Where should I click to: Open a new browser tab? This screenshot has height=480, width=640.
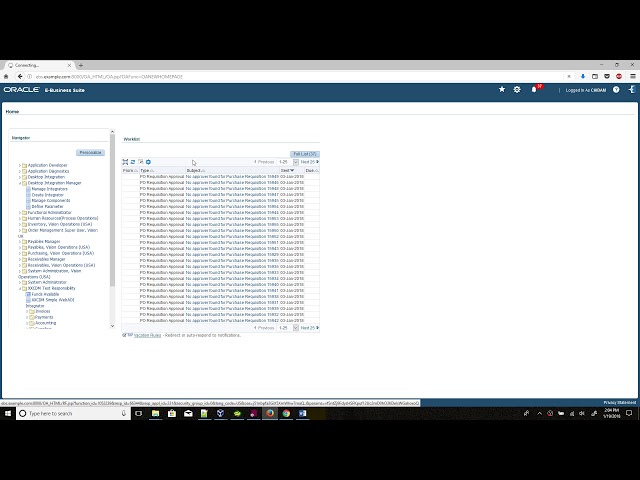click(x=81, y=65)
